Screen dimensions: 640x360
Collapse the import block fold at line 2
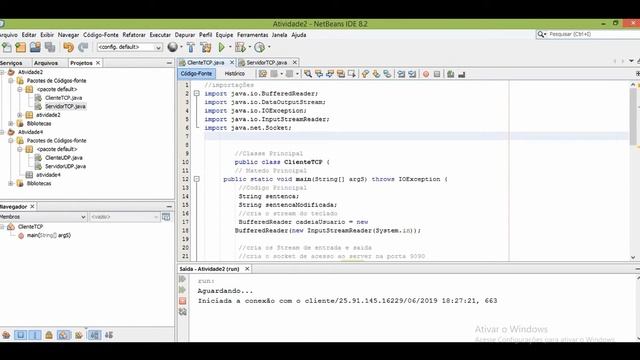[196, 93]
